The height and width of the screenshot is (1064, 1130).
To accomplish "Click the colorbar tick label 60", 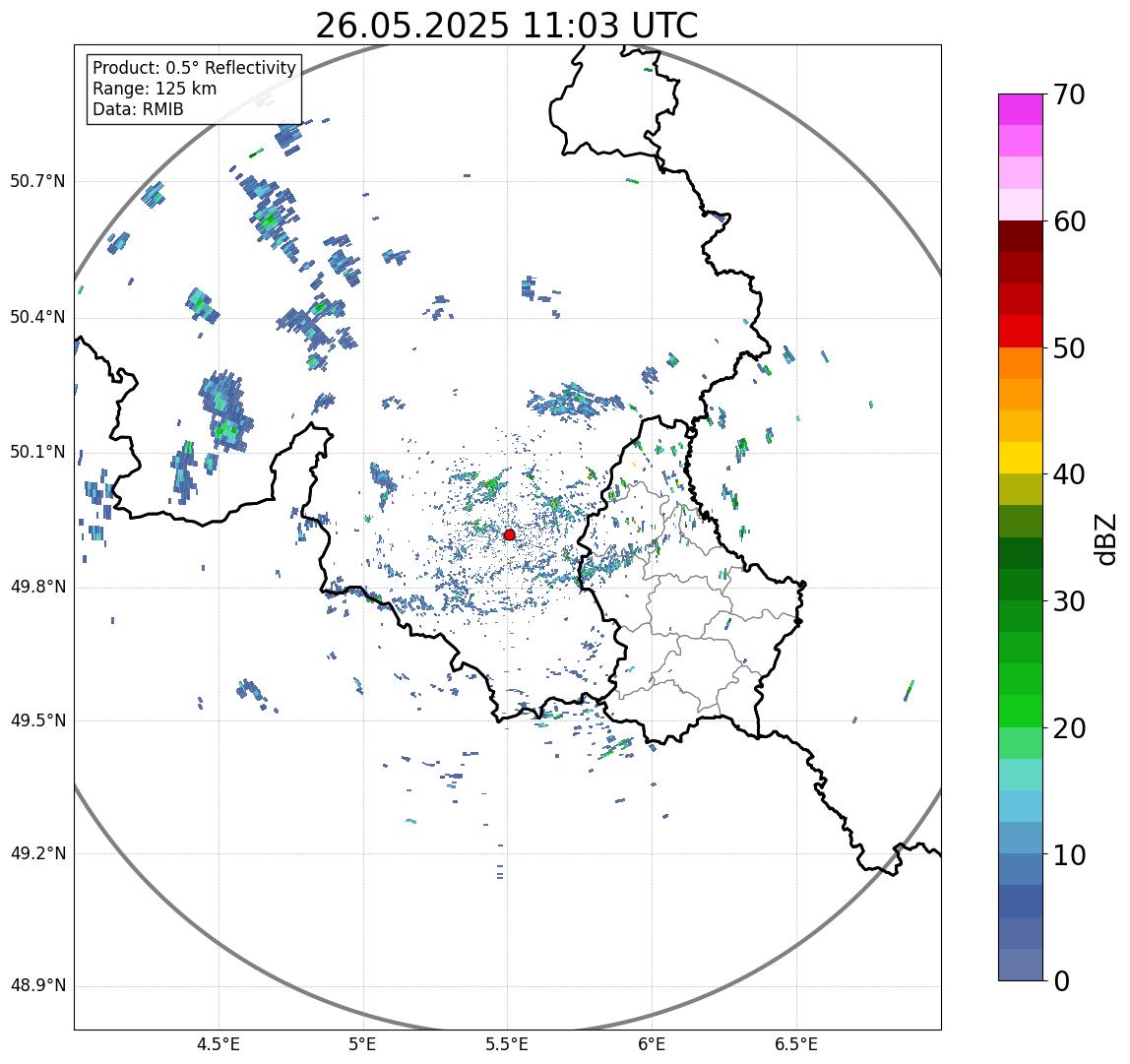I will point(1069,221).
